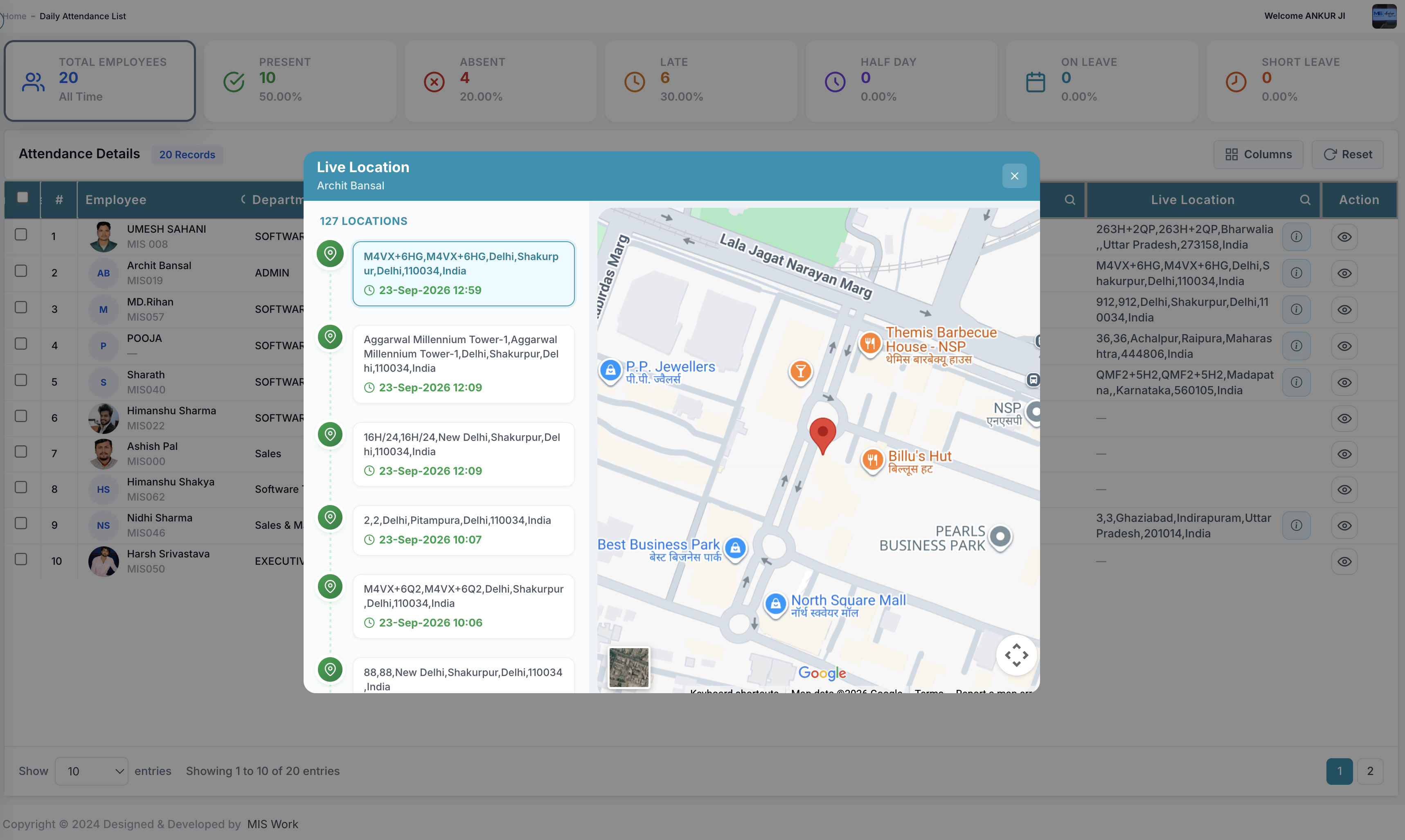This screenshot has width=1405, height=840.
Task: Click the North Square Mall icon on the map
Action: tap(776, 604)
